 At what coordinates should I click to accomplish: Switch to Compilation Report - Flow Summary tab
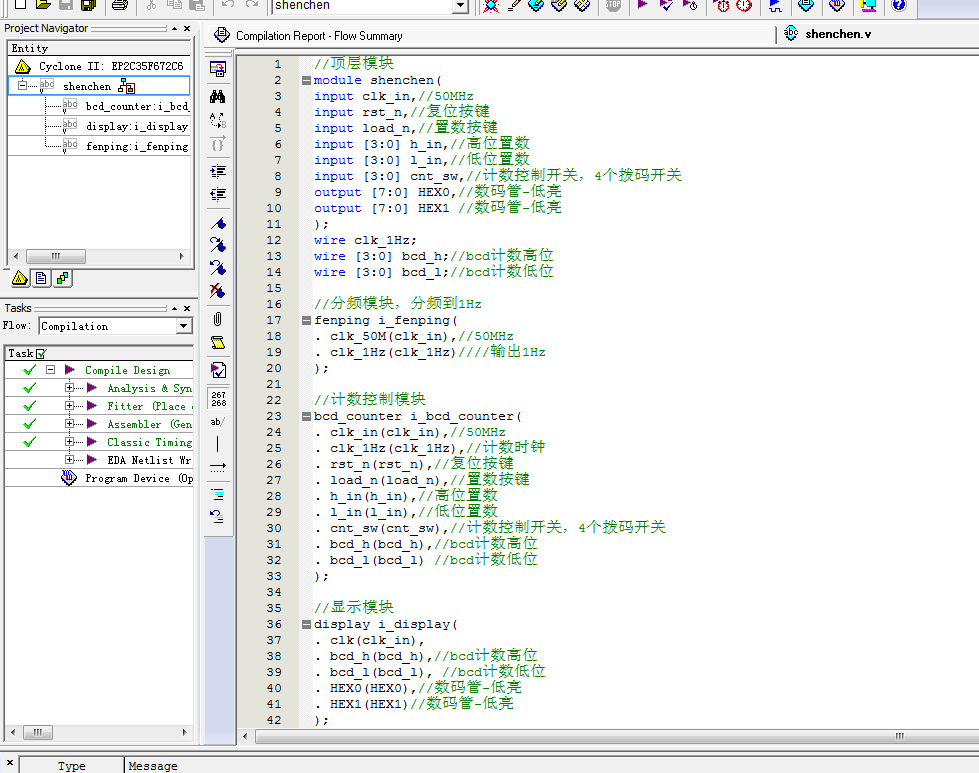point(318,35)
